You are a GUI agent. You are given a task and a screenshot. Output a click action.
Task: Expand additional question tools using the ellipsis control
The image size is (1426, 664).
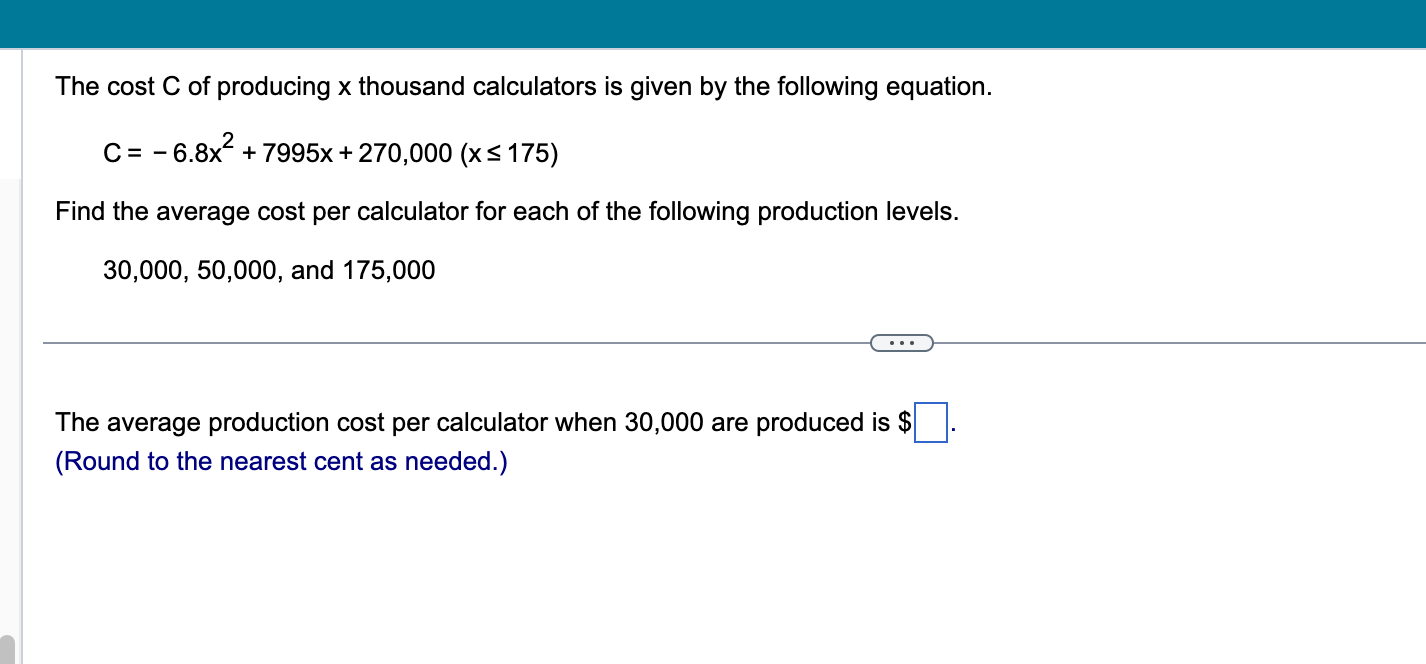[901, 343]
